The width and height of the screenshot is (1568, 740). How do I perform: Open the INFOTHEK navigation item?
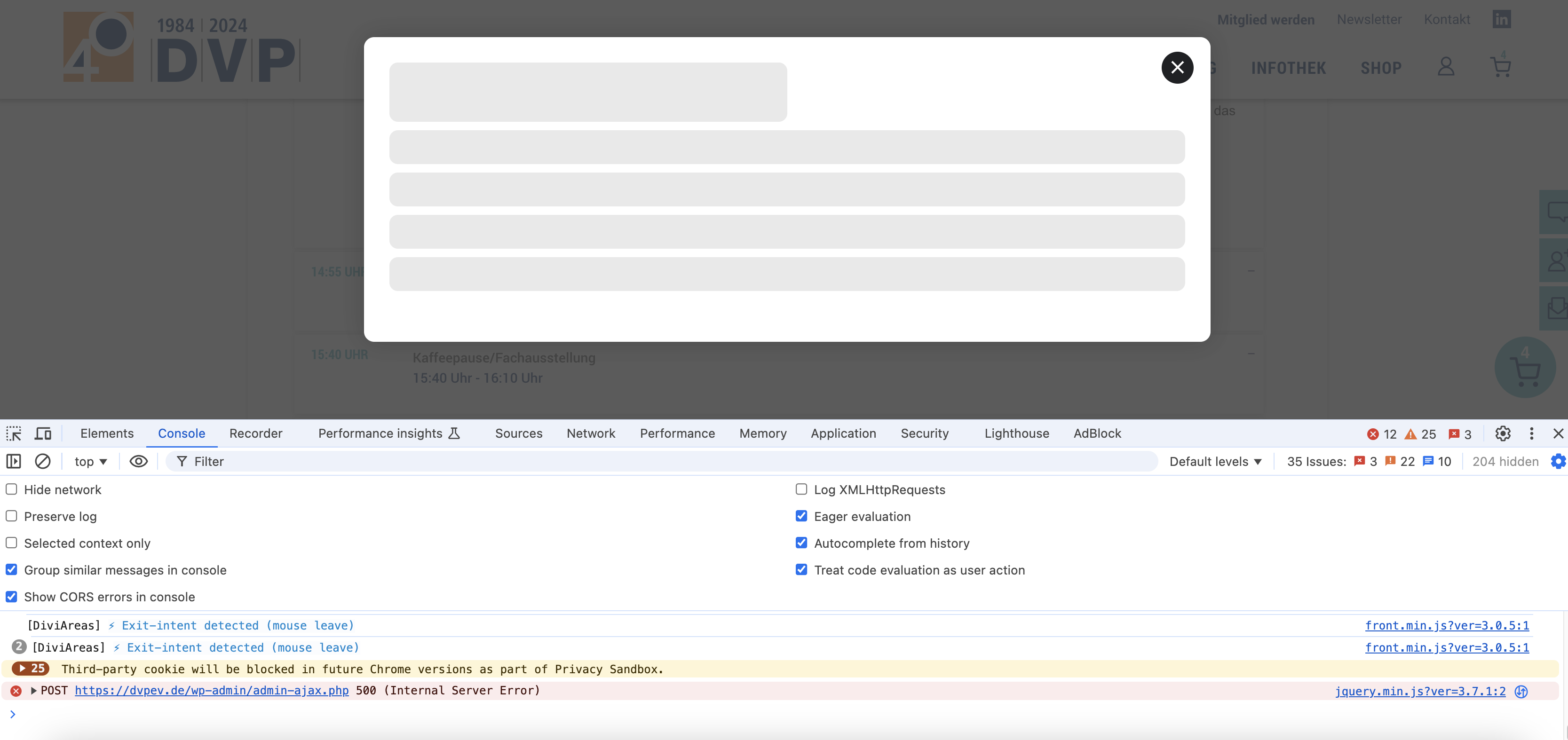(1288, 68)
